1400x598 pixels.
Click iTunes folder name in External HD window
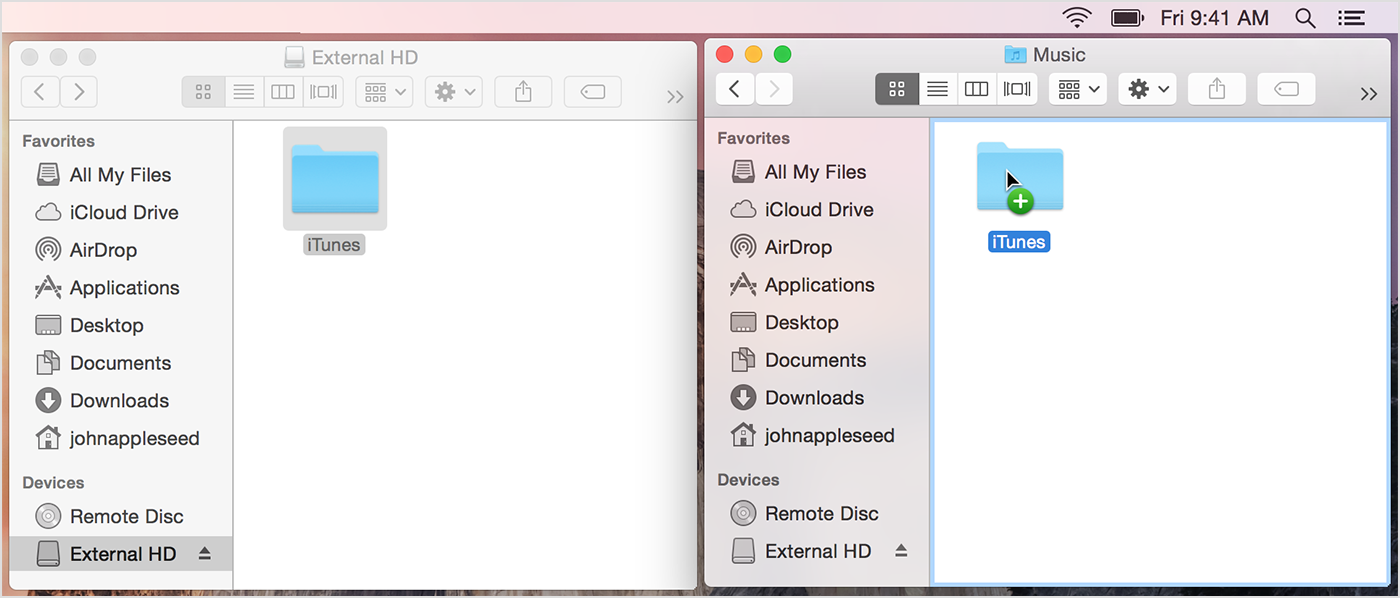[334, 244]
